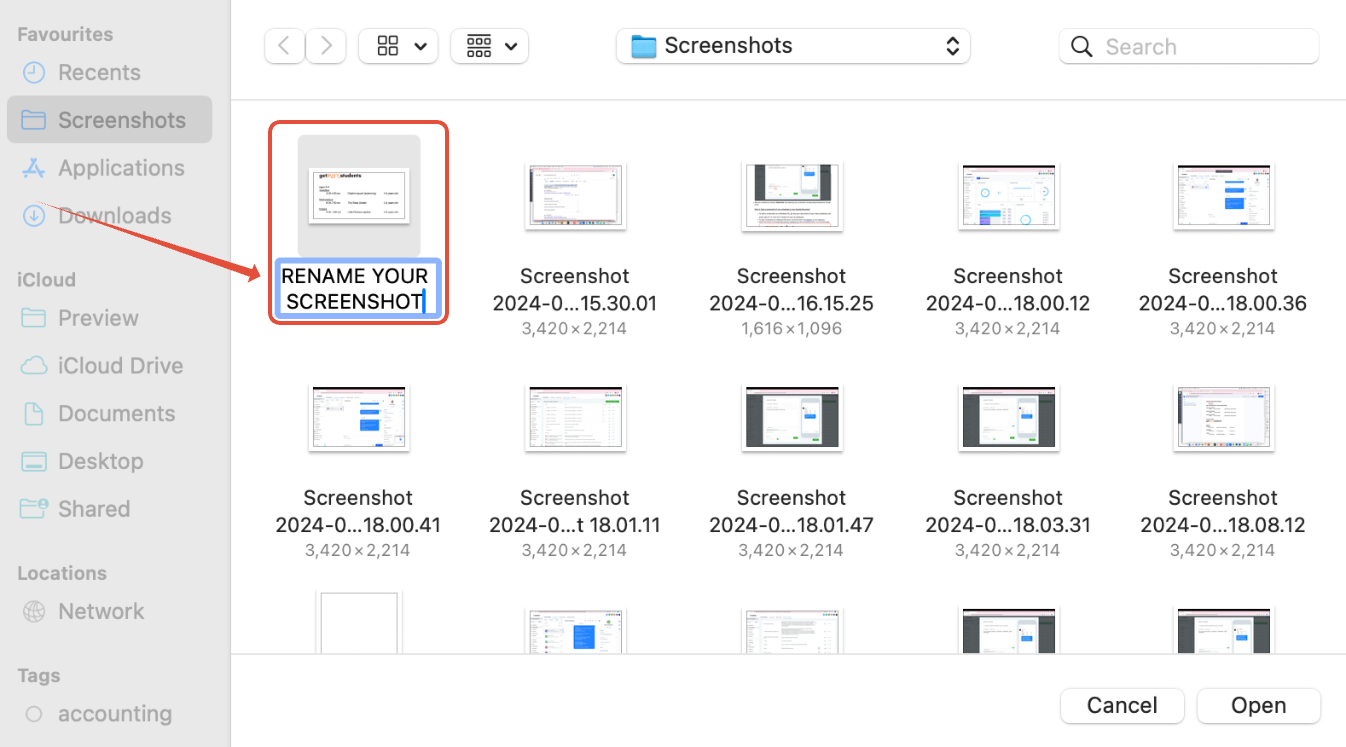The image size is (1346, 747).
Task: Go forward with the right chevron button
Action: tap(326, 46)
